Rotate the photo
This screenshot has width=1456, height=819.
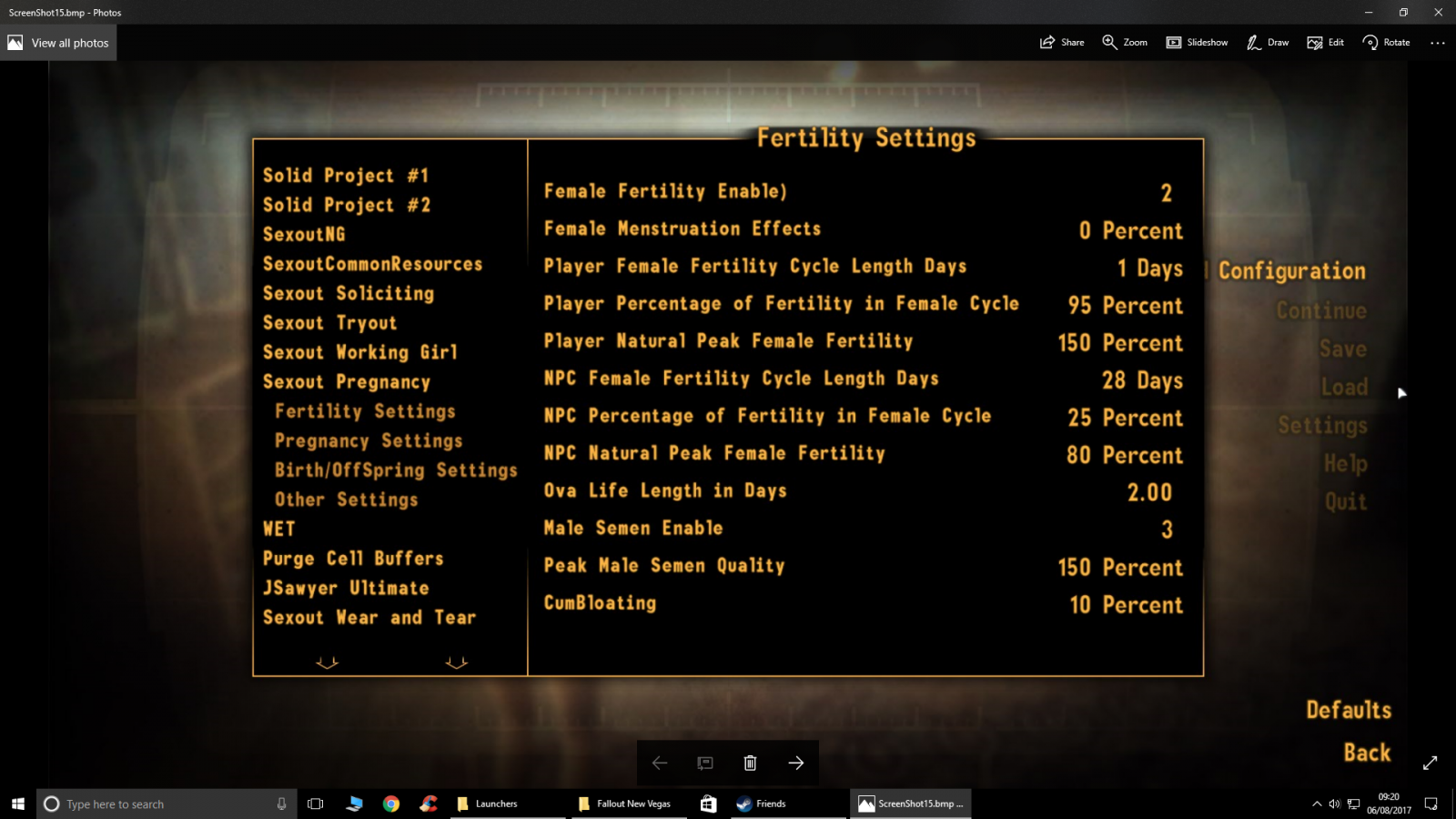(x=1386, y=43)
